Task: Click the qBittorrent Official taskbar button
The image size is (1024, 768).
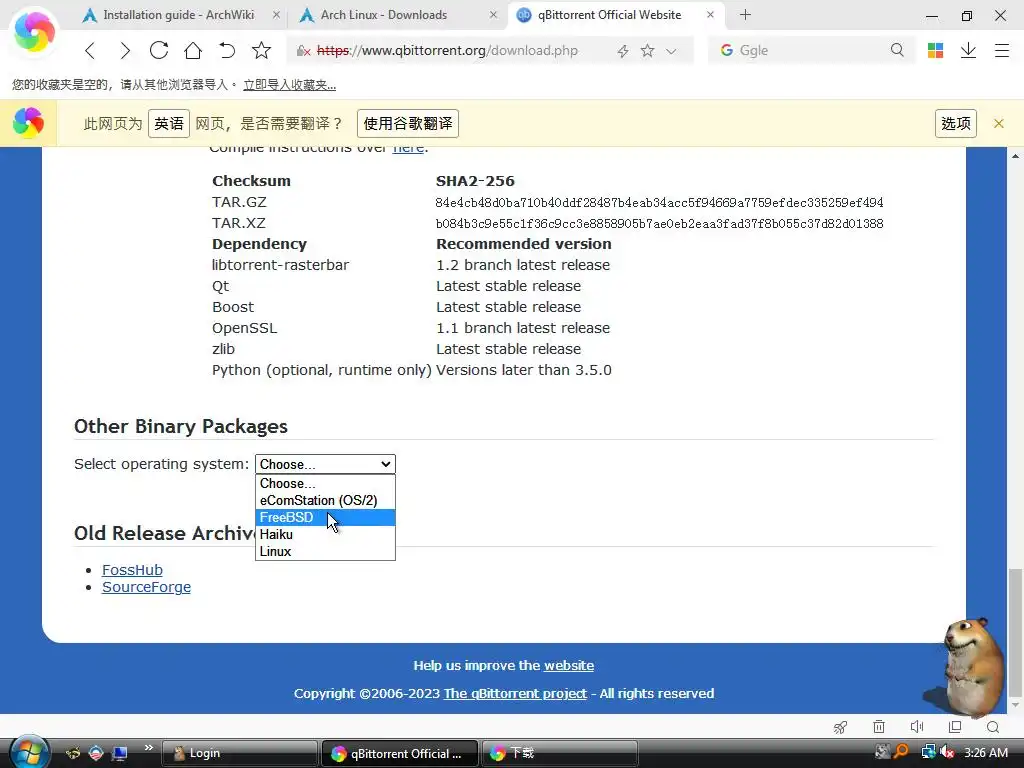Action: (399, 754)
